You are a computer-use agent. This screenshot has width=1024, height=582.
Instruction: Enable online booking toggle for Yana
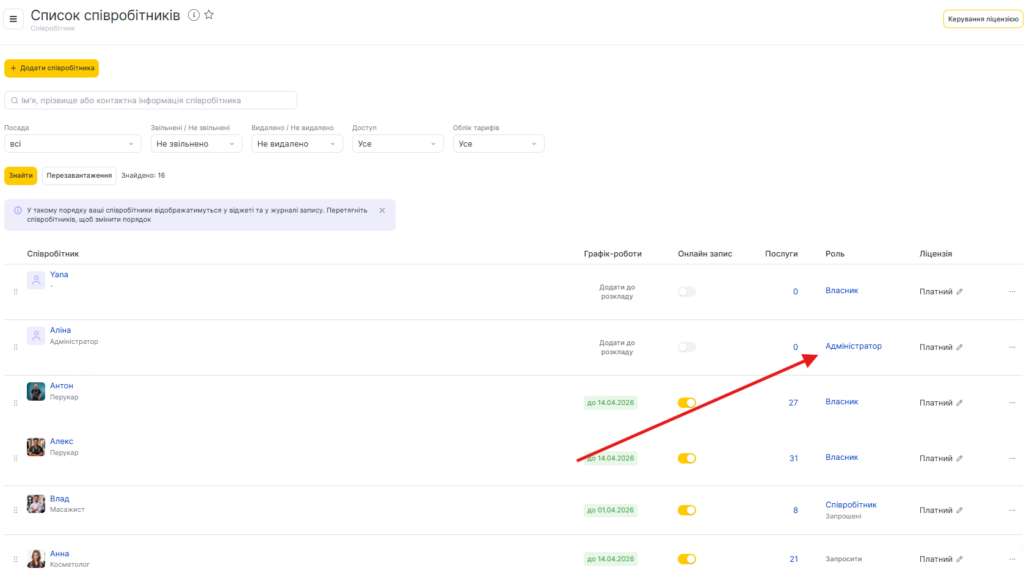point(686,292)
